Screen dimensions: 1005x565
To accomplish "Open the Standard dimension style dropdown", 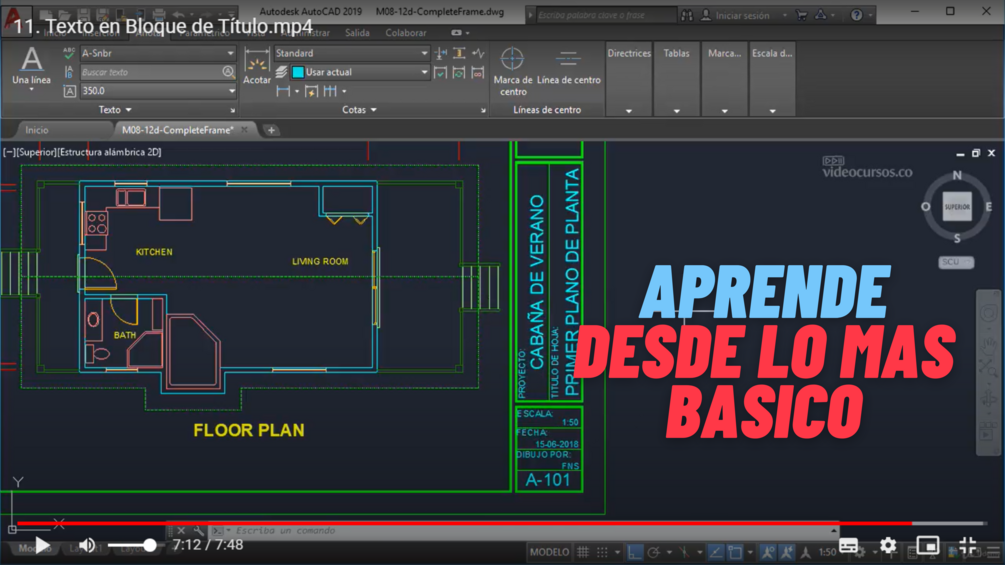I will point(351,53).
